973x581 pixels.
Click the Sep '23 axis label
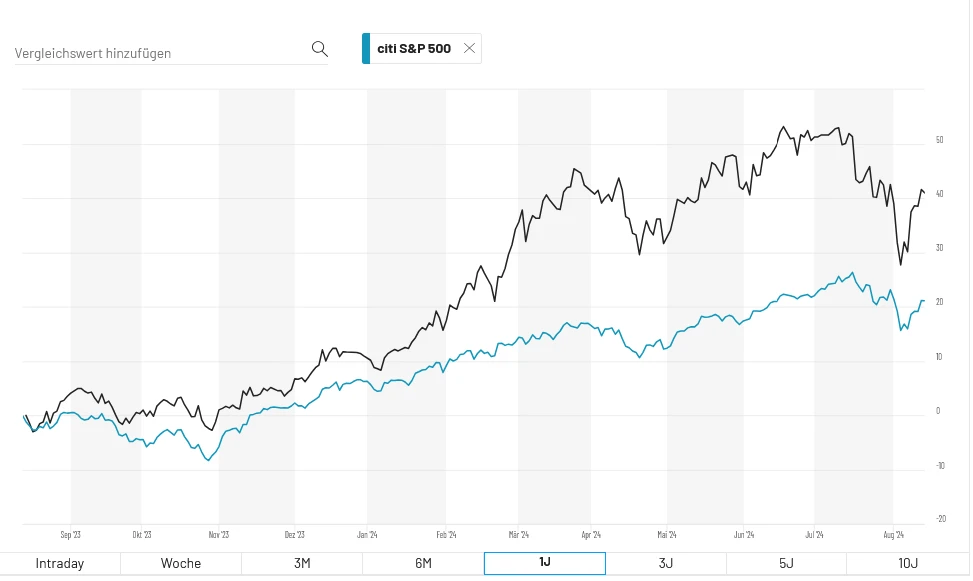click(70, 534)
